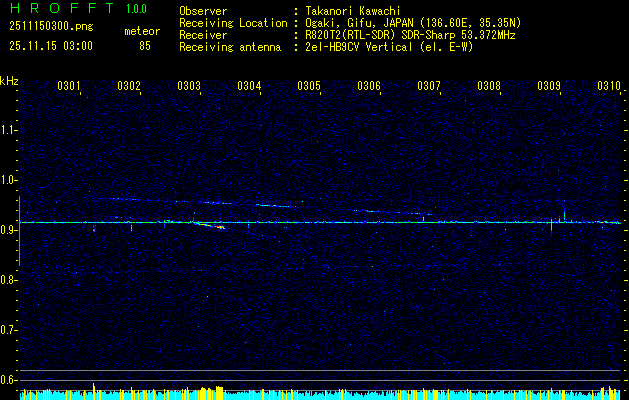
Task: Click the 0.7 frequency axis label
Action: click(9, 329)
